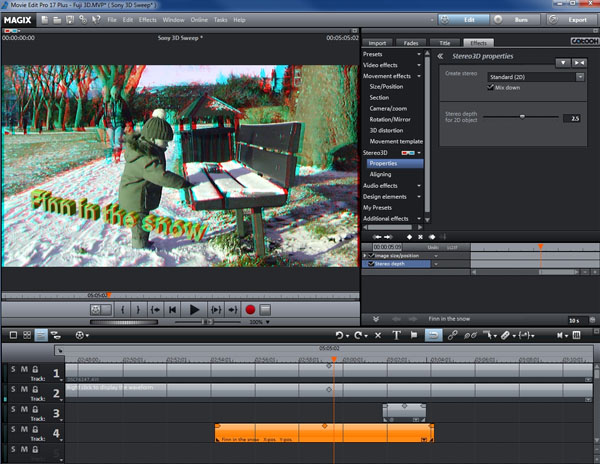The height and width of the screenshot is (464, 600).
Task: Set range start with the opening bracket
Action: (123, 309)
